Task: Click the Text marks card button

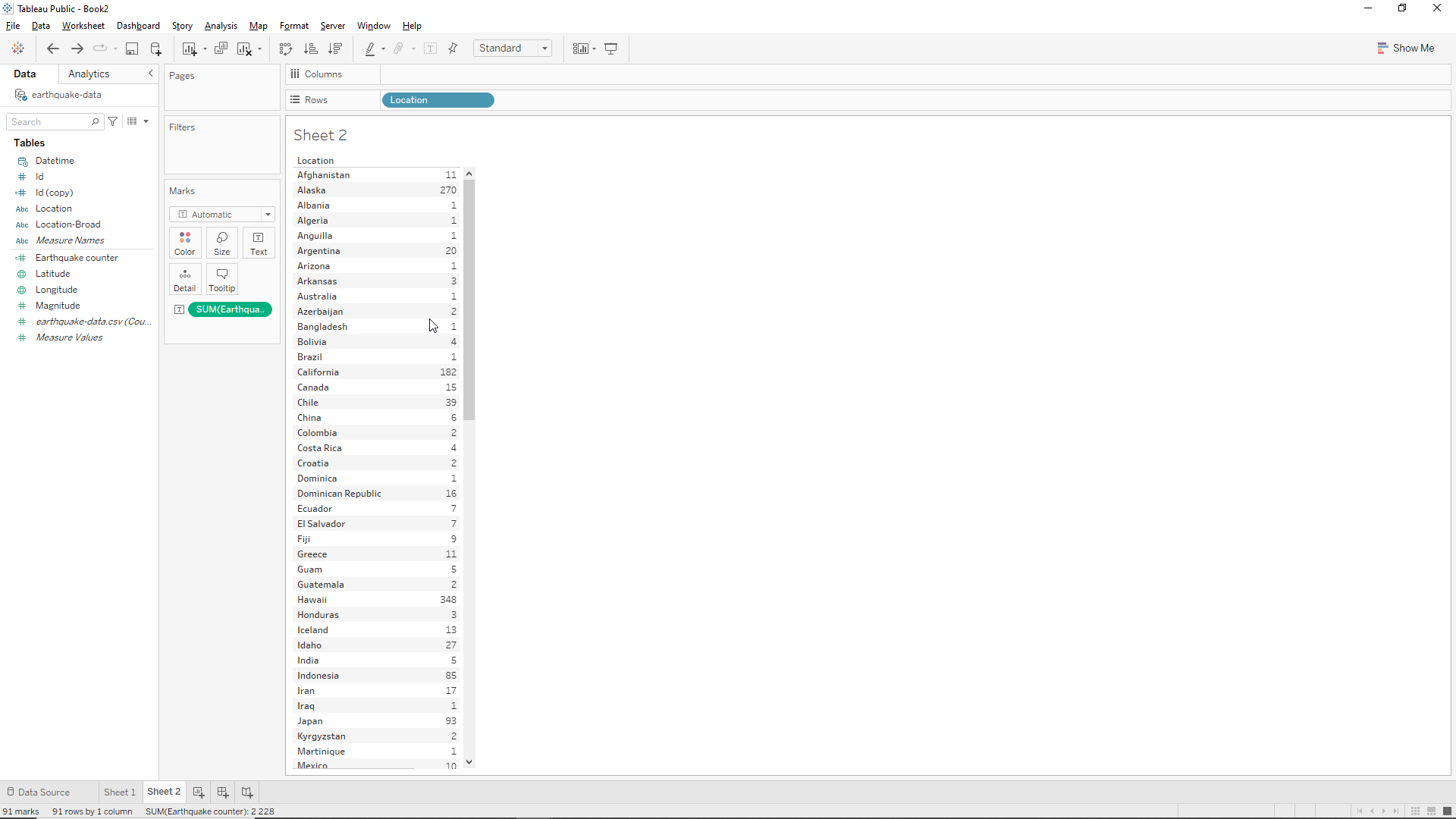Action: [259, 243]
